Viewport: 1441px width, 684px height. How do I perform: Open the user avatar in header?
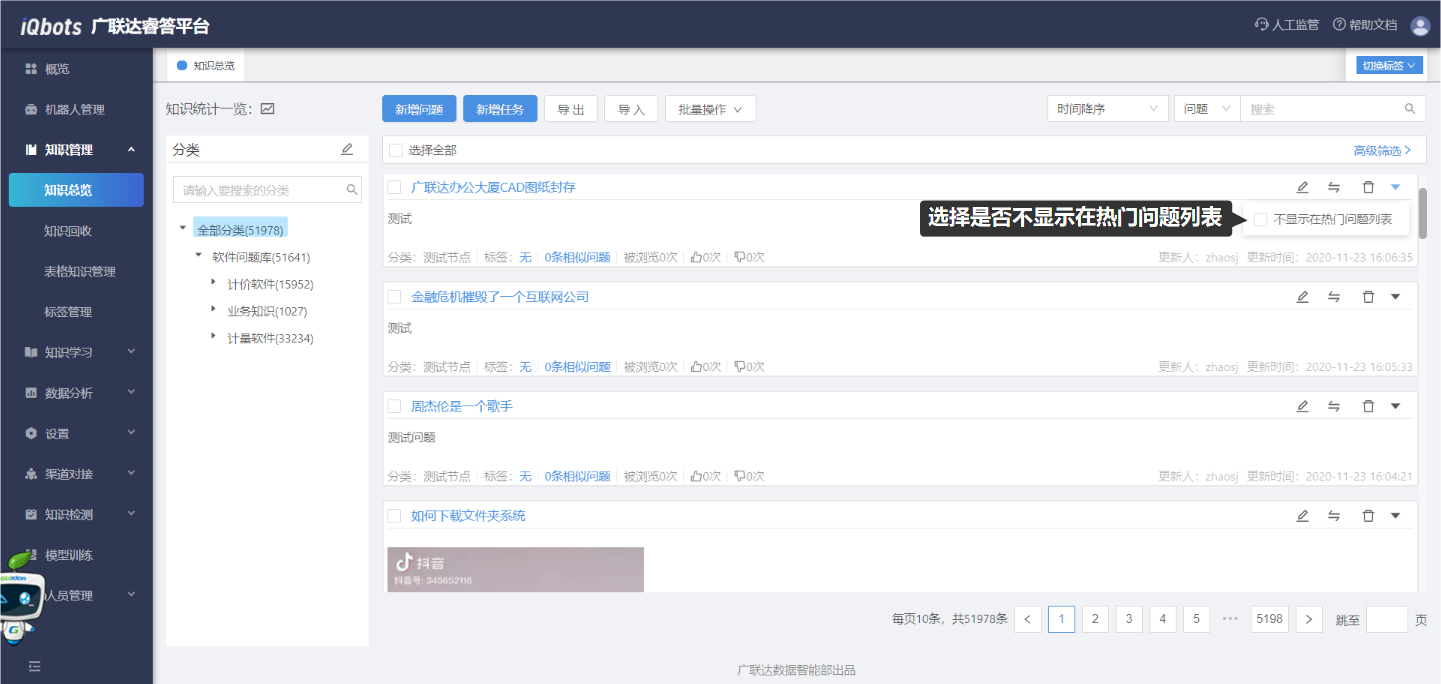(1420, 25)
